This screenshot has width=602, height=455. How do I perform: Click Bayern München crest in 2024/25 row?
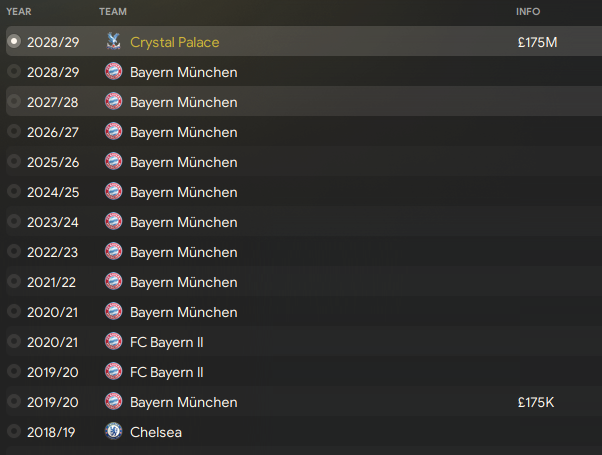tap(114, 192)
